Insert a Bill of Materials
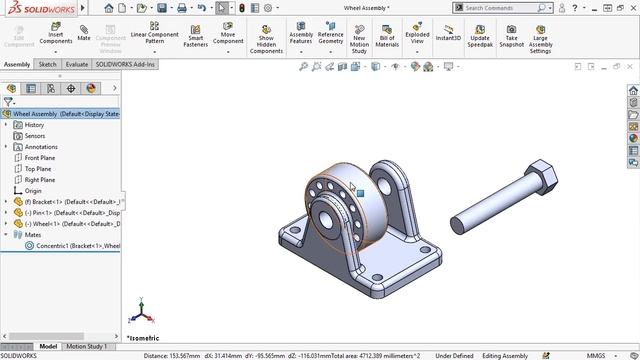This screenshot has height=360, width=640. [387, 36]
